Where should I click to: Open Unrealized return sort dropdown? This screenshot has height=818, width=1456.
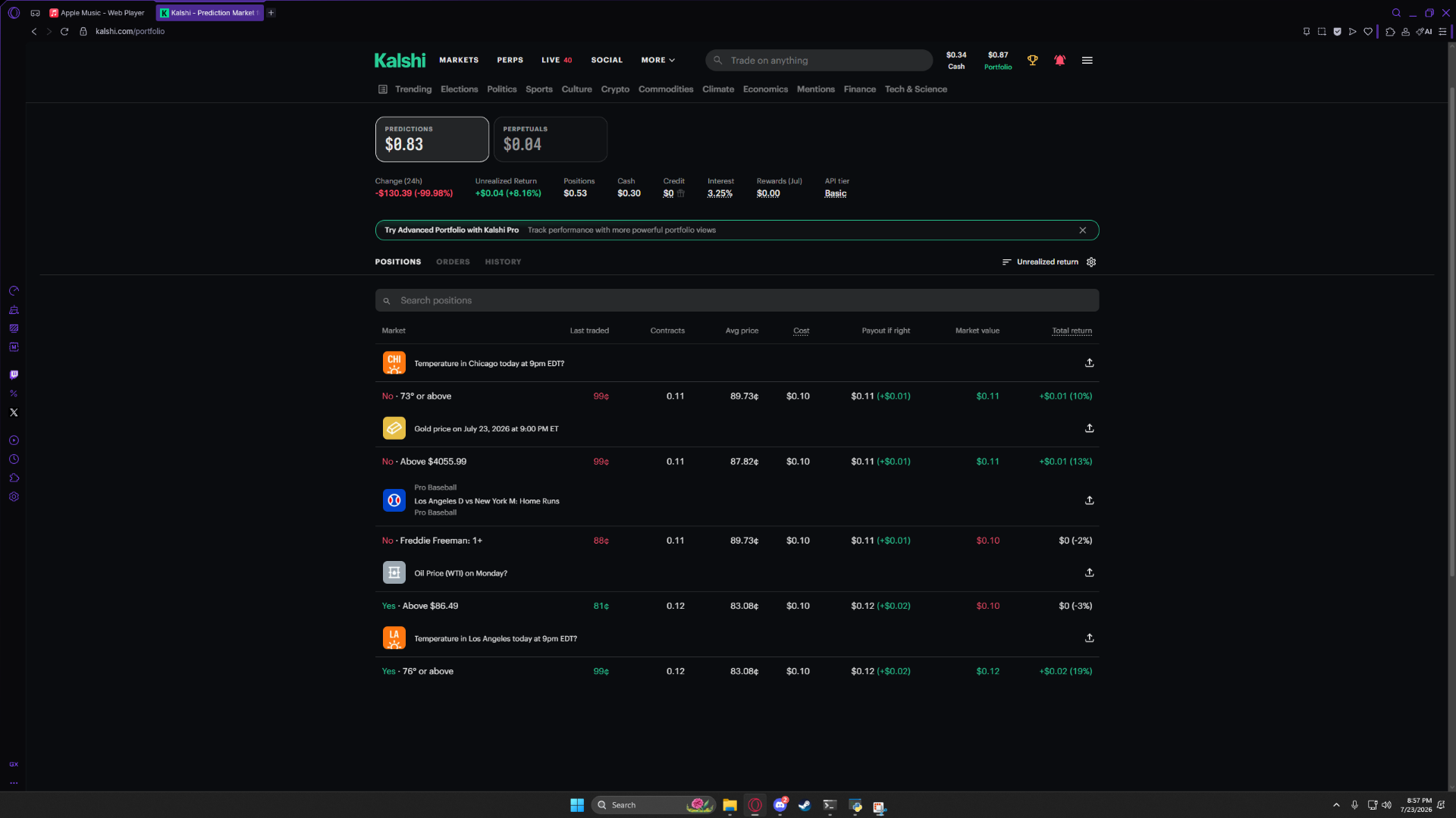pyautogui.click(x=1040, y=262)
